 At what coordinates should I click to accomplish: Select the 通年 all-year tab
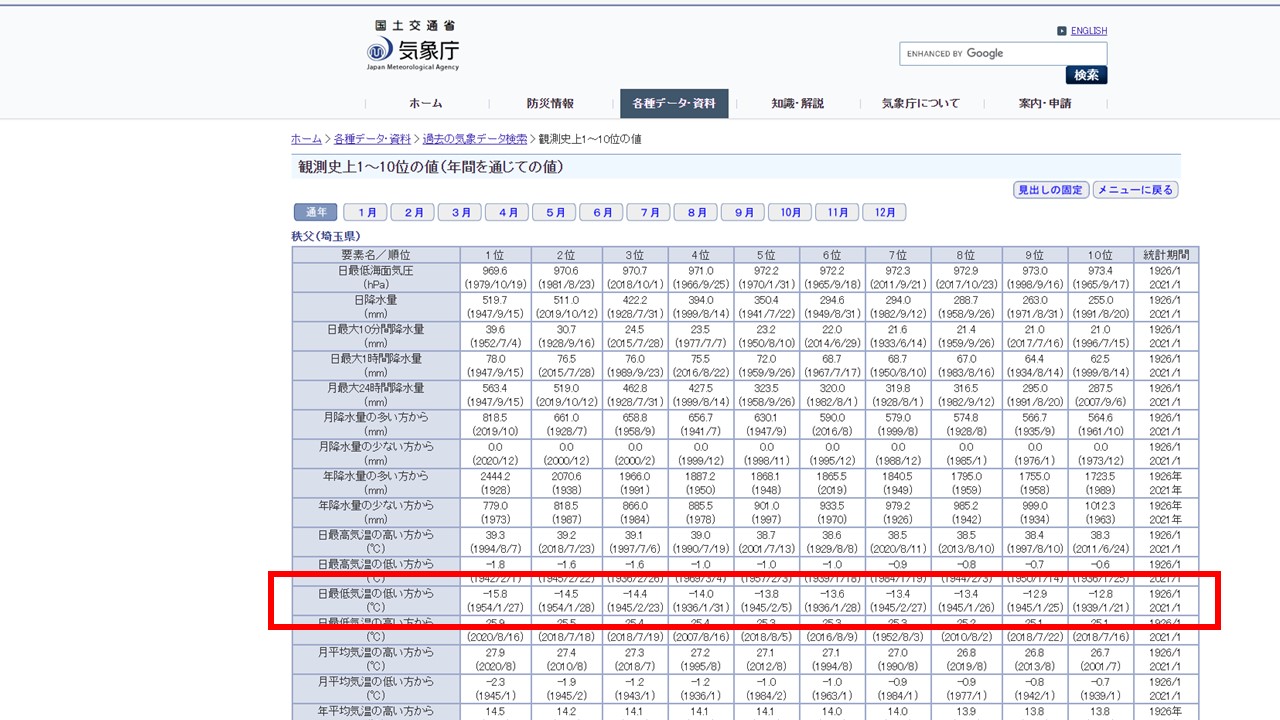tap(316, 212)
